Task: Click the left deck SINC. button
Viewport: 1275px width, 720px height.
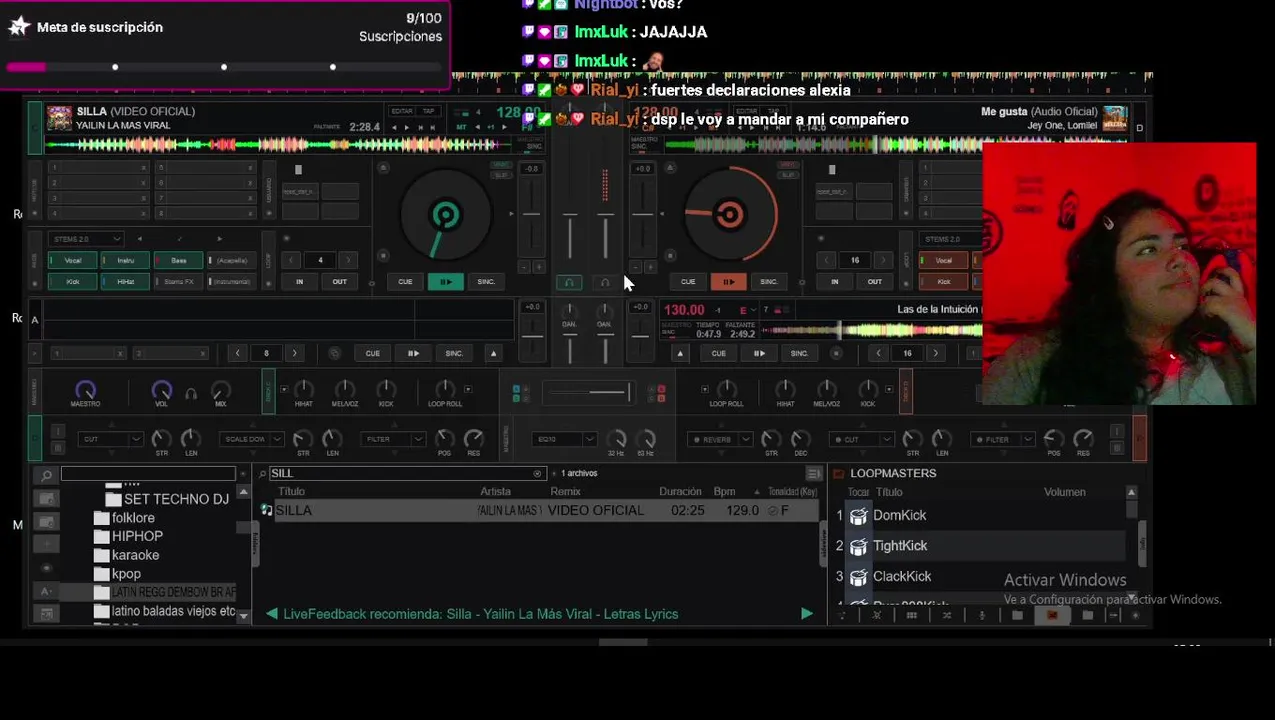Action: point(486,282)
